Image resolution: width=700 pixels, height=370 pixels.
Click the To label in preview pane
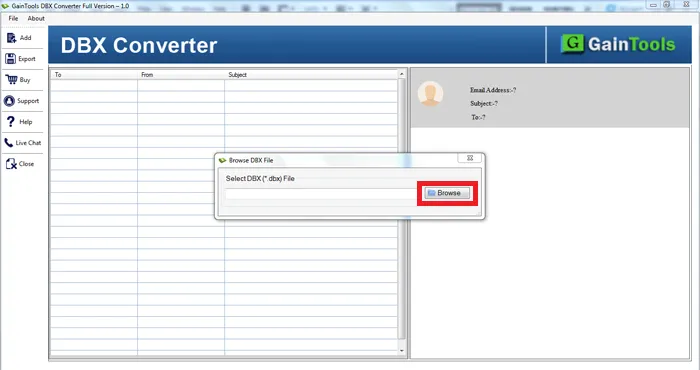tap(478, 117)
